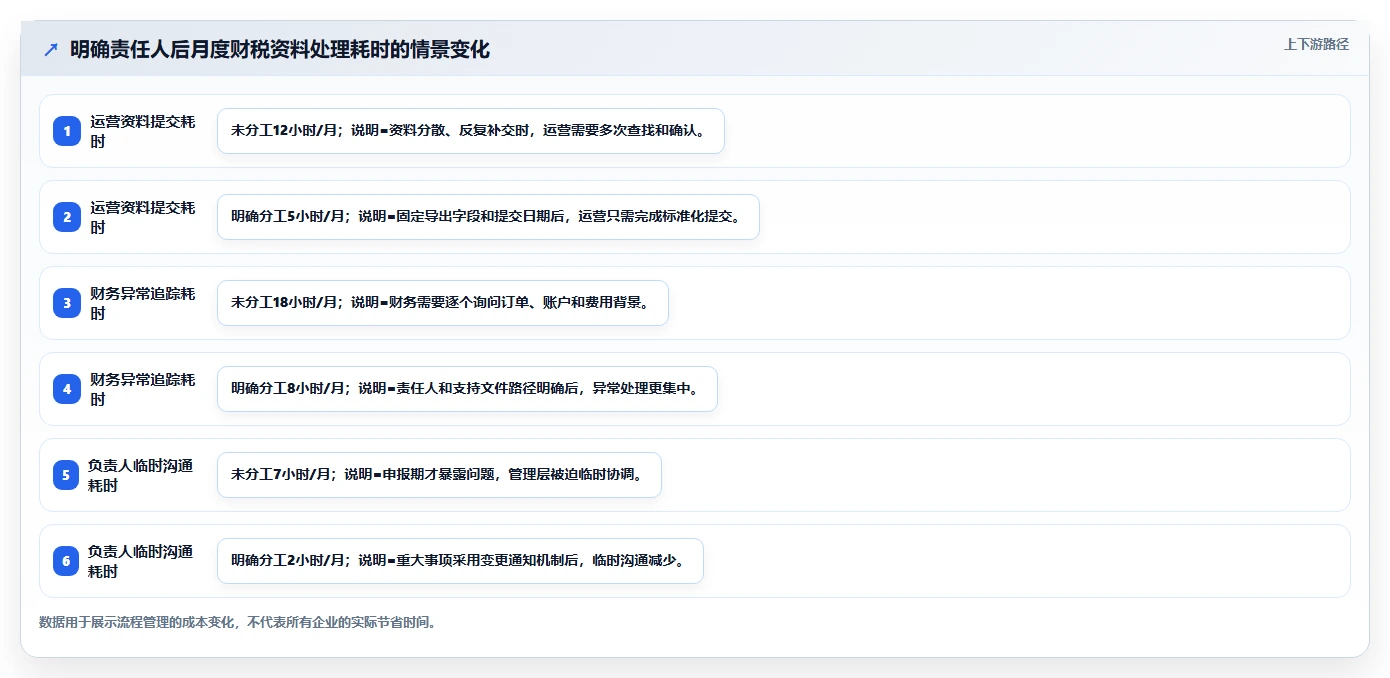Select the title 明确责任人后月度财税资料处理耗时的情景变化
Viewport: 1390px width, 678px height.
pyautogui.click(x=280, y=50)
